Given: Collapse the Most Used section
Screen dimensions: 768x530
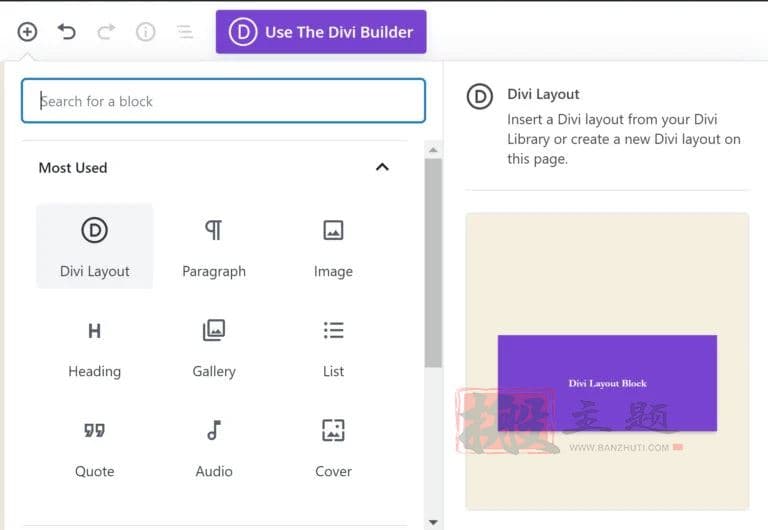Looking at the screenshot, I should pos(382,168).
